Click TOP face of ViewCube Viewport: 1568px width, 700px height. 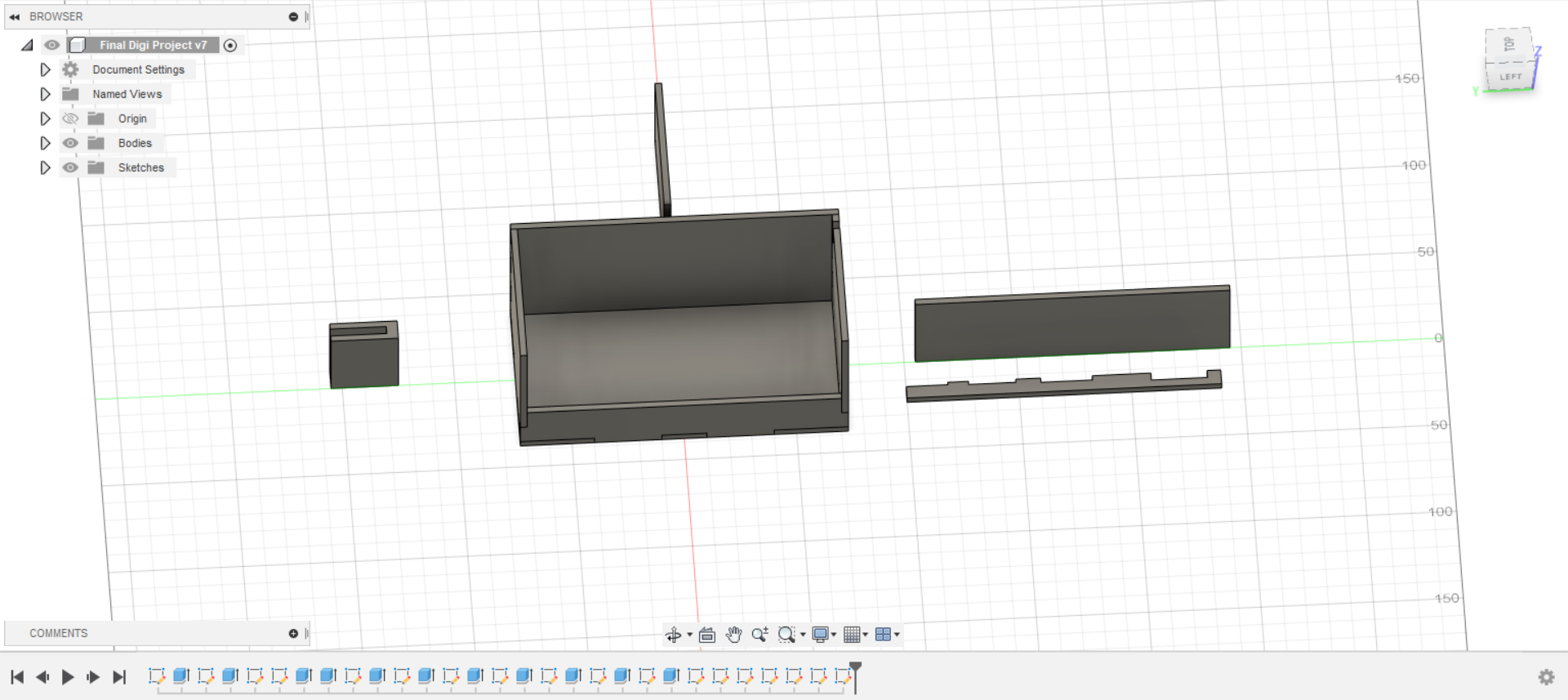[x=1508, y=44]
